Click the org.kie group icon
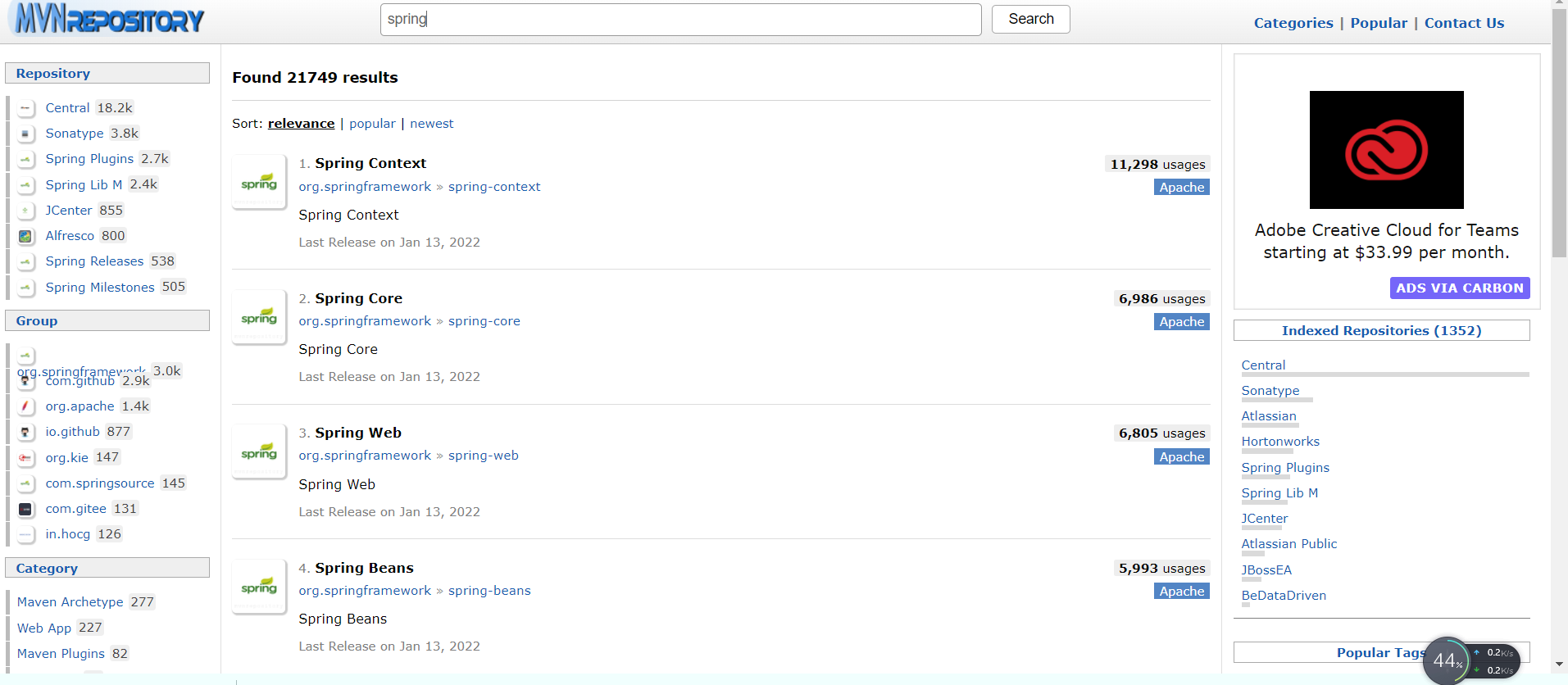The height and width of the screenshot is (685, 1568). point(26,458)
